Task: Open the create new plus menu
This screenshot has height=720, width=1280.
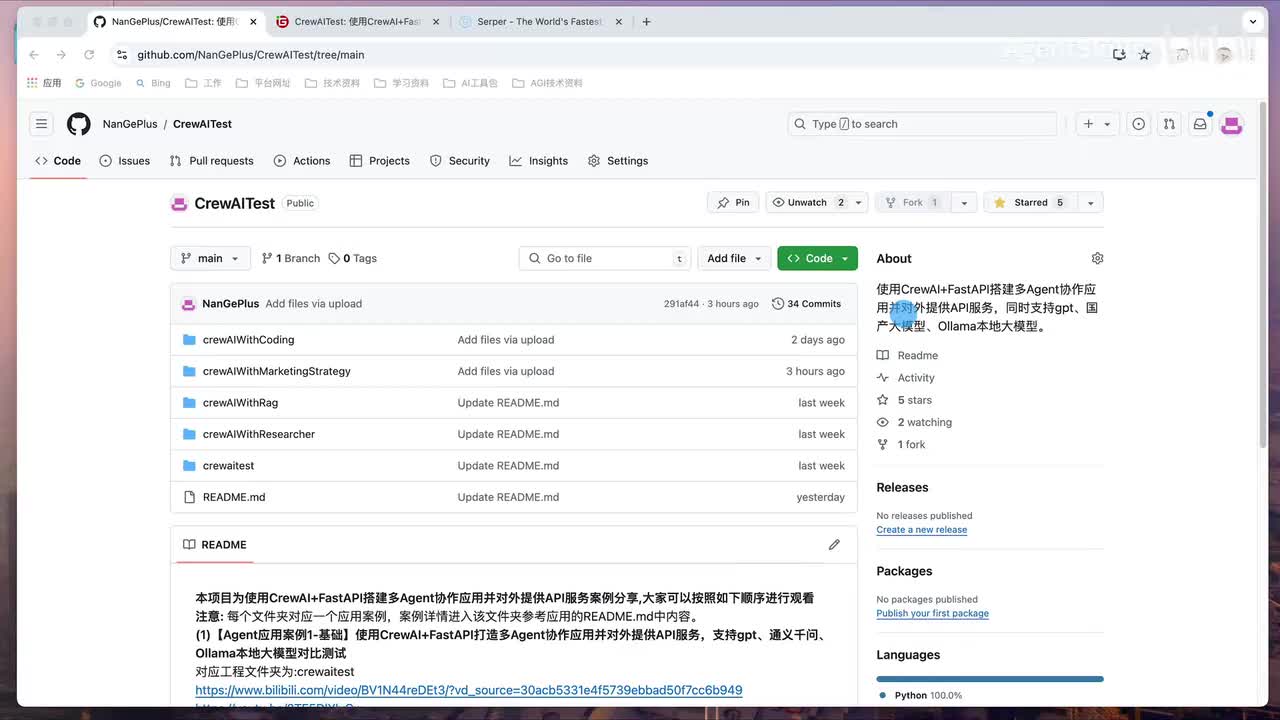Action: (x=1096, y=124)
